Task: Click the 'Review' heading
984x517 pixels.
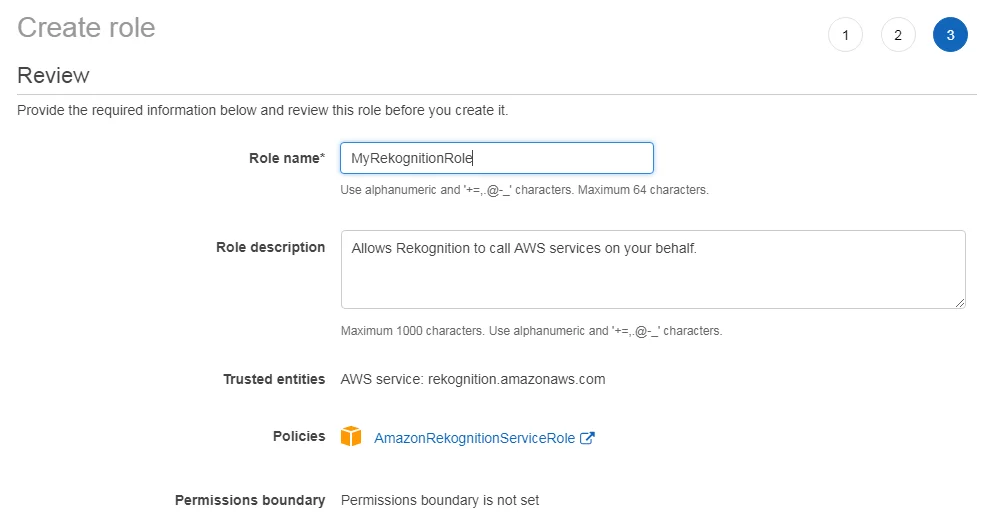Action: coord(53,75)
